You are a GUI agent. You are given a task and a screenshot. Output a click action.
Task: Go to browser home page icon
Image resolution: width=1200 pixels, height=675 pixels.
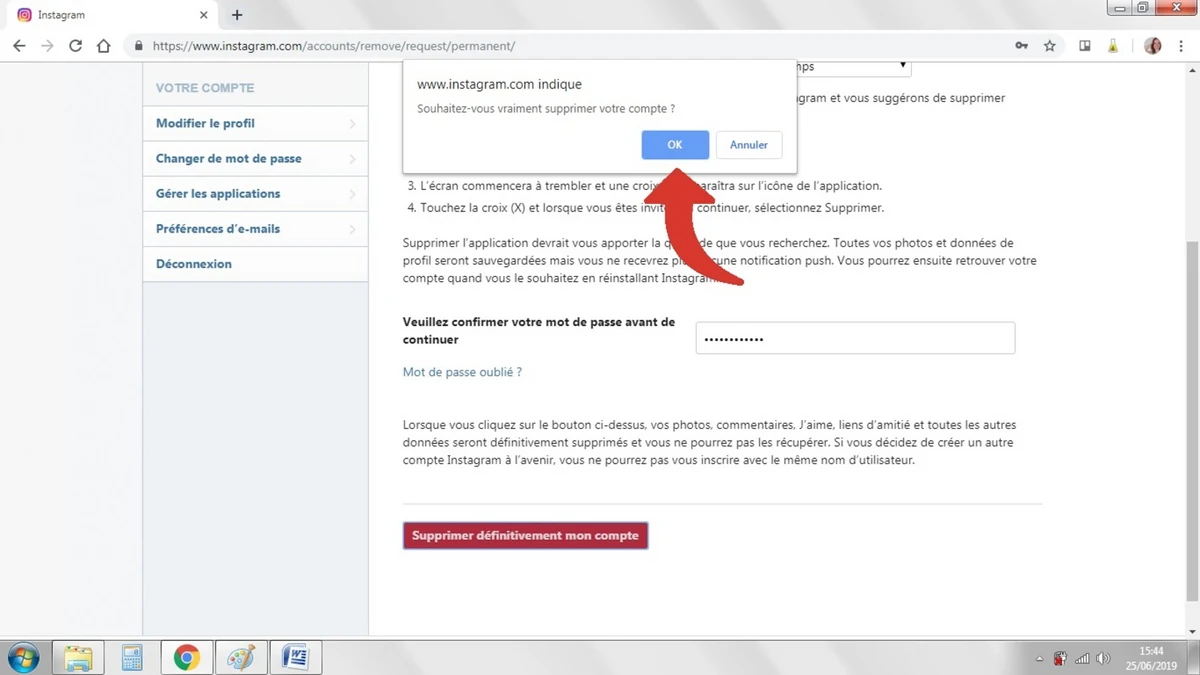coord(103,46)
